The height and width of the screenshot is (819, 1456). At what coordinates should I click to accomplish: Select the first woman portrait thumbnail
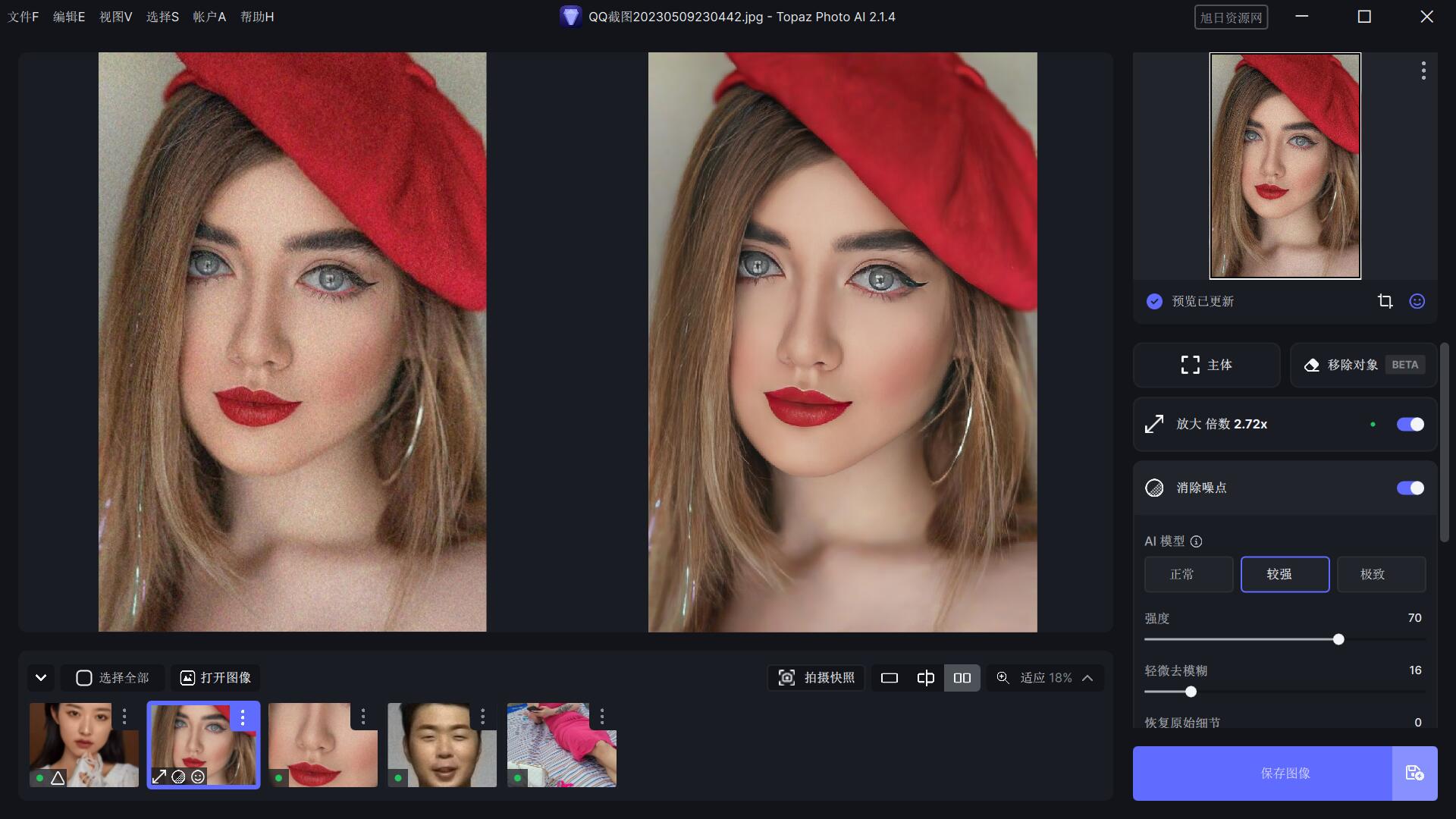84,745
